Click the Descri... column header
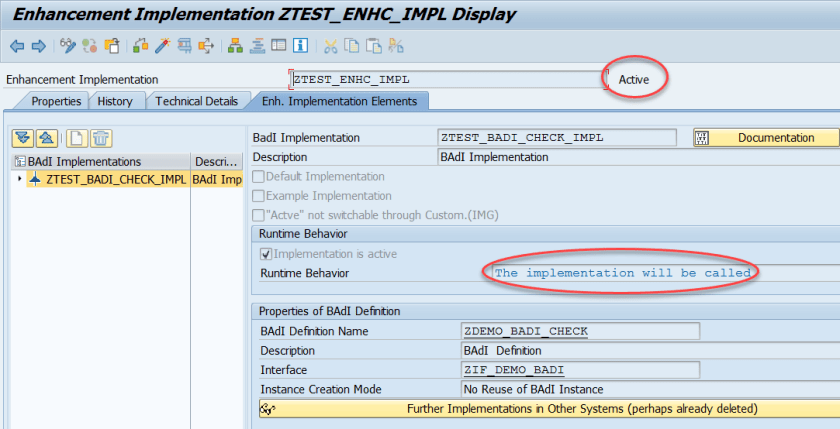 [x=216, y=161]
